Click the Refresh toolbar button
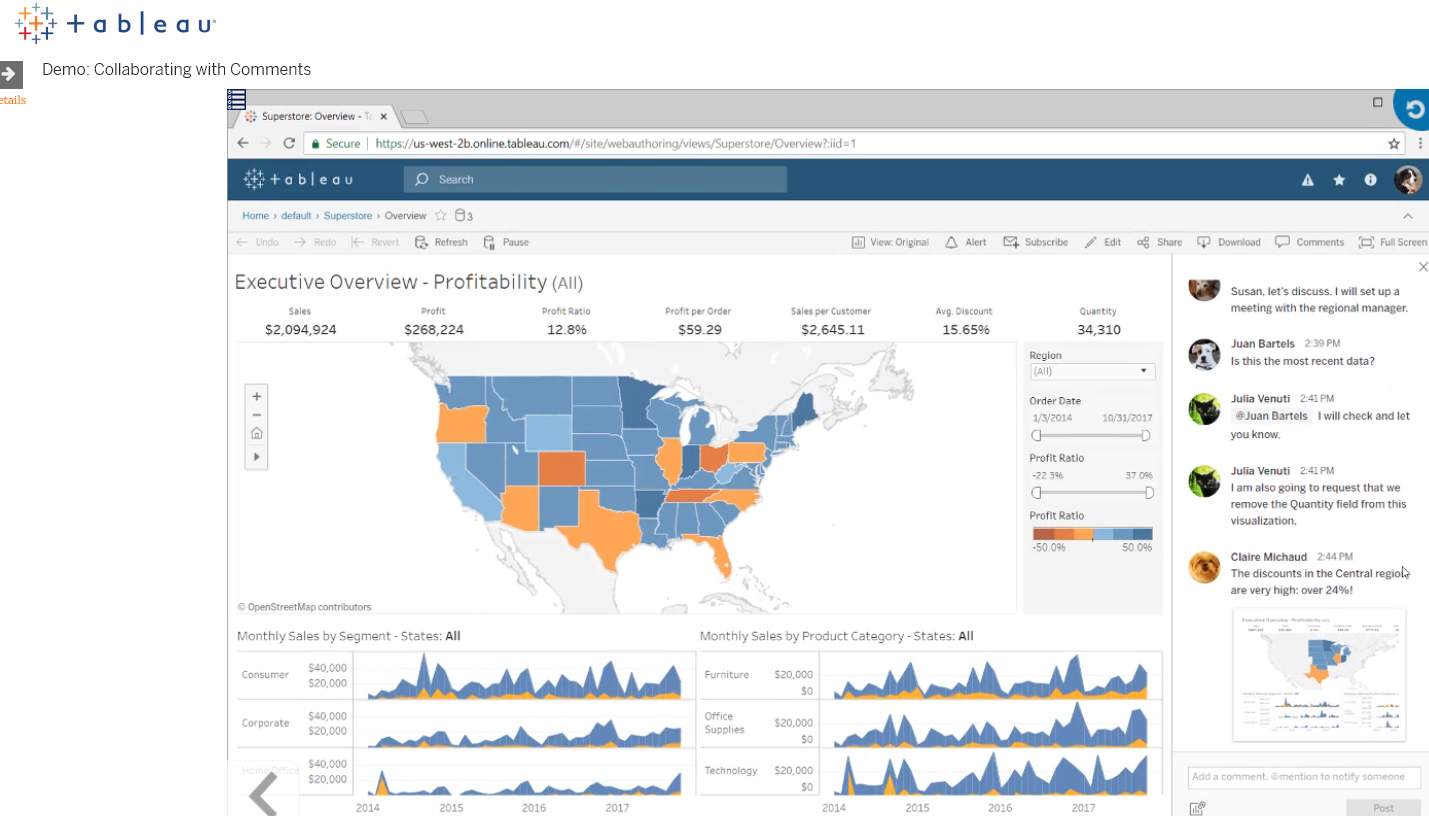1429x816 pixels. (x=441, y=242)
